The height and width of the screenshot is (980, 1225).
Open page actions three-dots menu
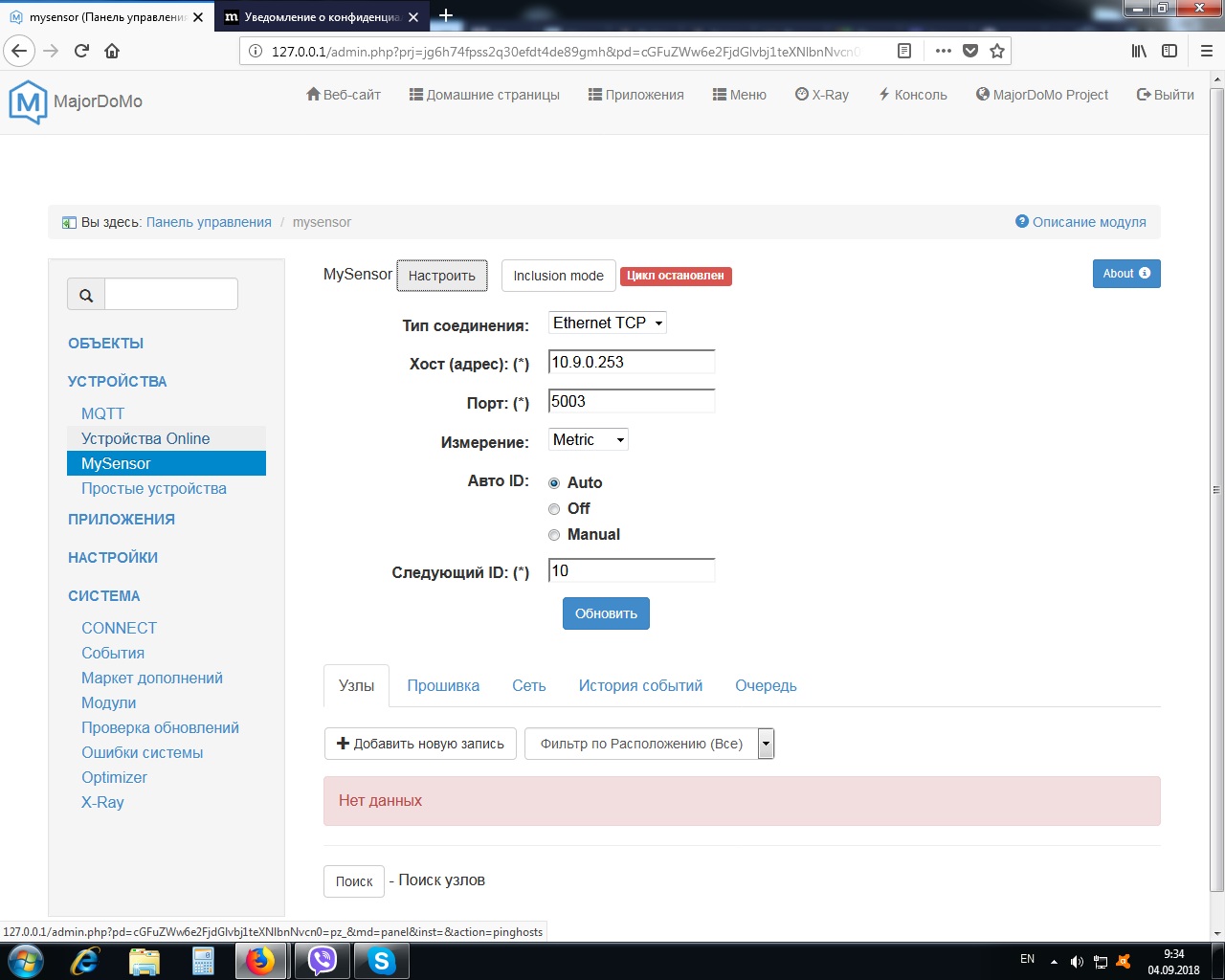pos(944,51)
